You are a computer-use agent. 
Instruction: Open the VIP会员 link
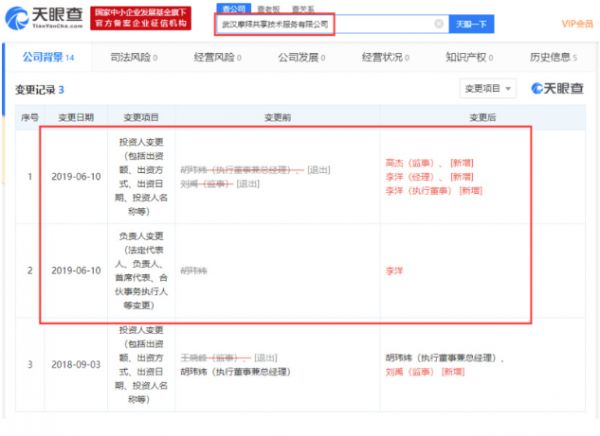[576, 22]
